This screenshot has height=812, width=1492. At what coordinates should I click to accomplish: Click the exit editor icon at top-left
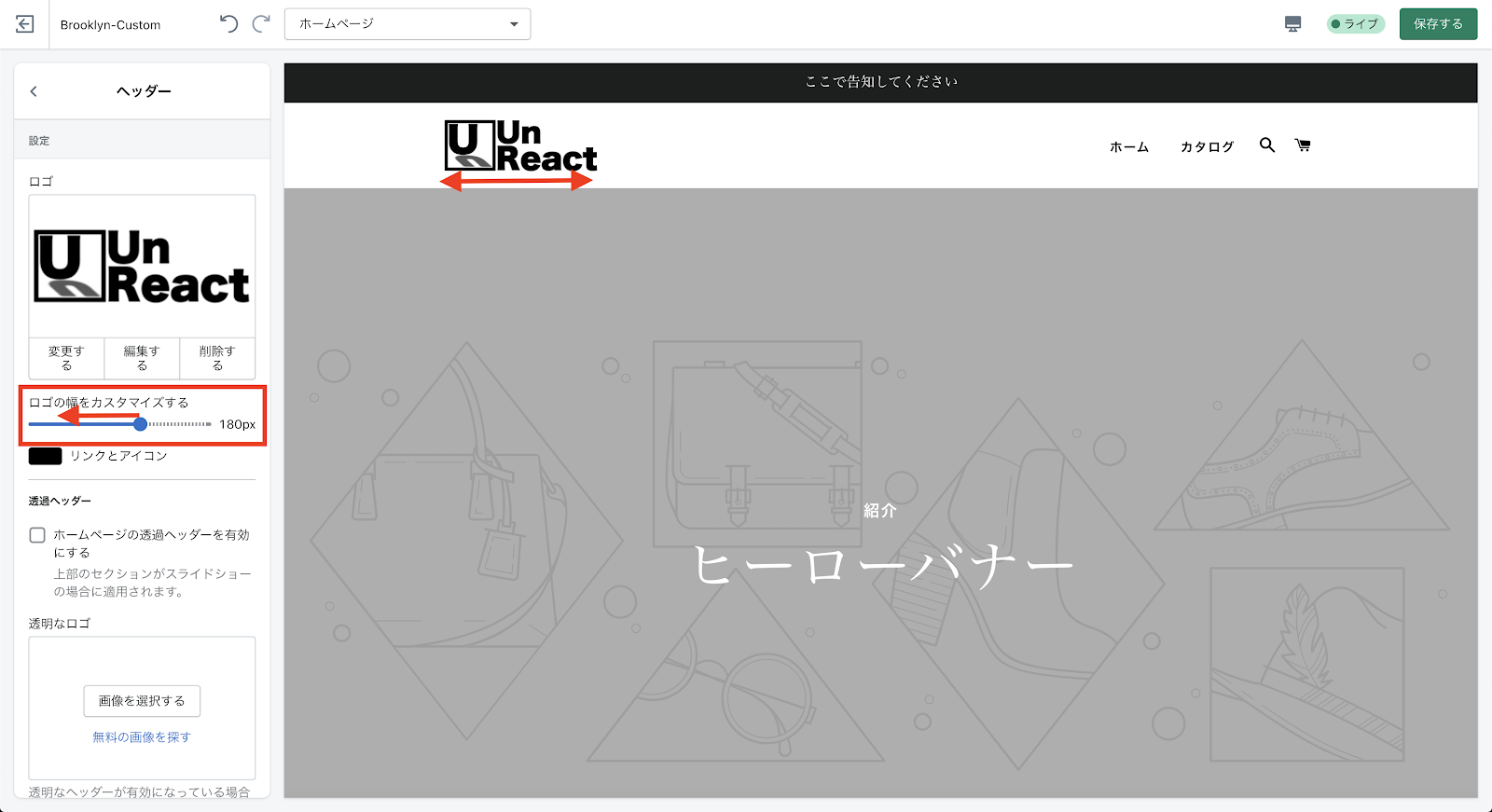pyautogui.click(x=25, y=24)
